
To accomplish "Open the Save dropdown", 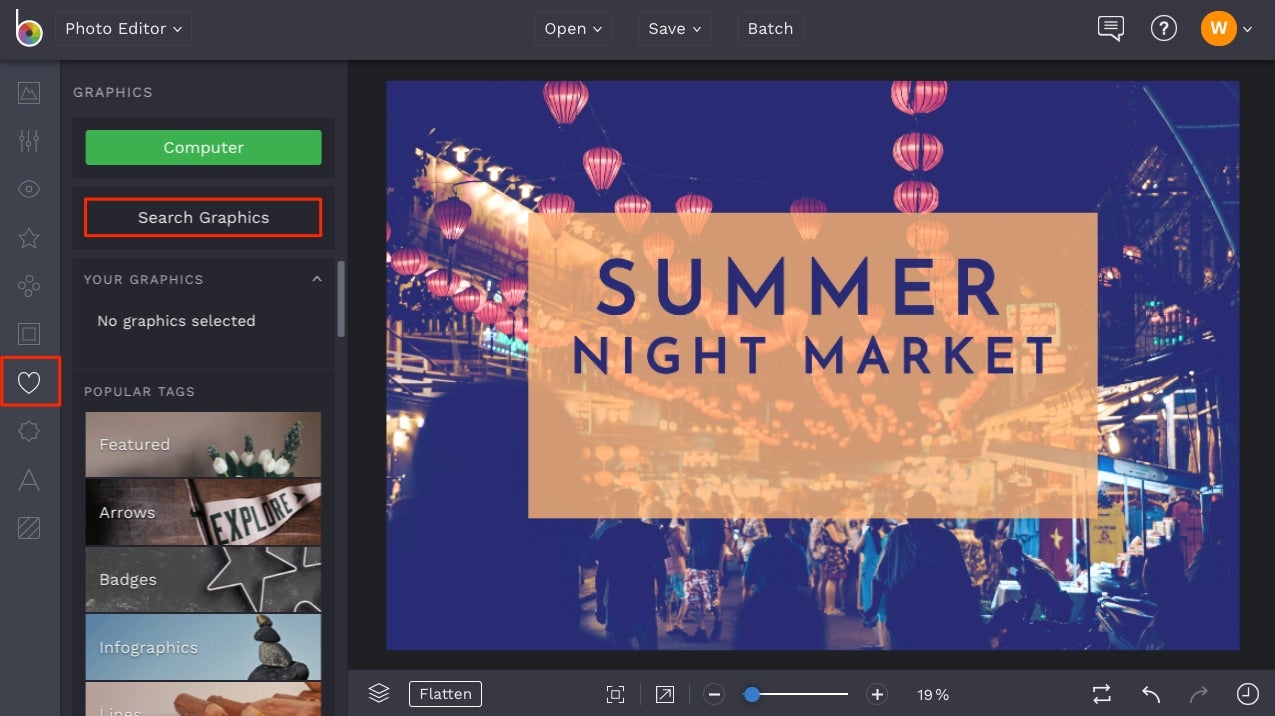I will pos(673,28).
